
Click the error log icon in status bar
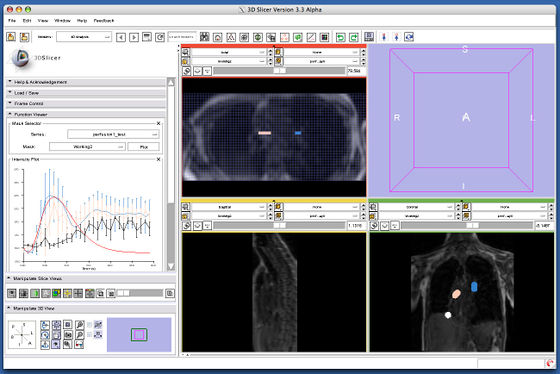tap(550, 363)
